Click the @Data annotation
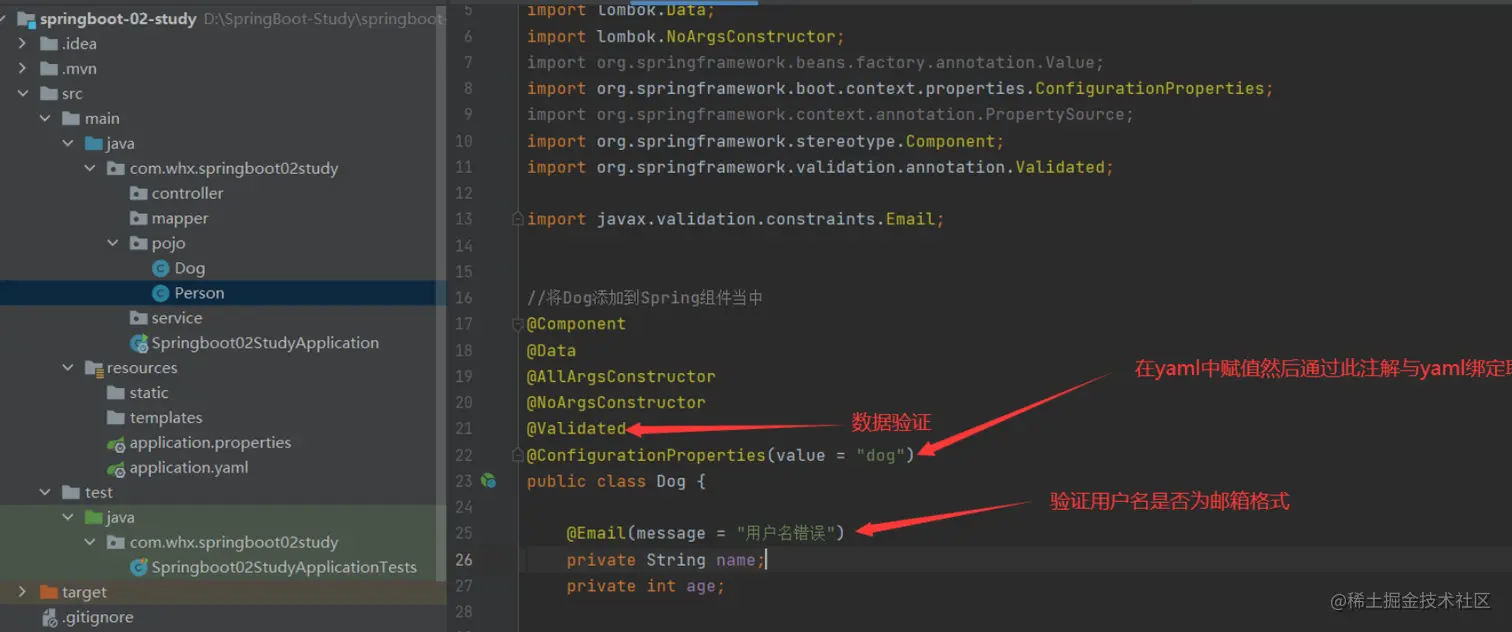Screen dimensions: 1512x632 coord(551,351)
